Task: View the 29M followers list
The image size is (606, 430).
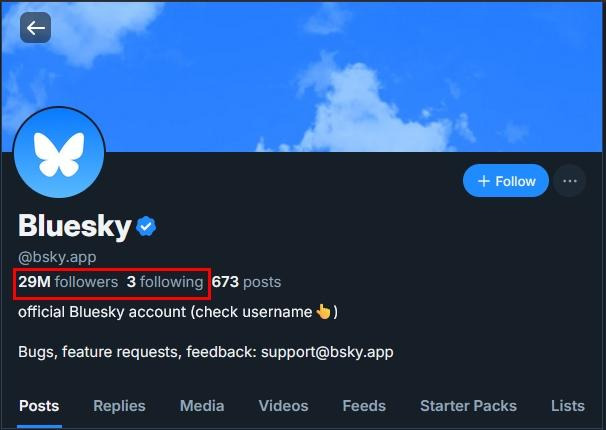Action: (x=68, y=282)
